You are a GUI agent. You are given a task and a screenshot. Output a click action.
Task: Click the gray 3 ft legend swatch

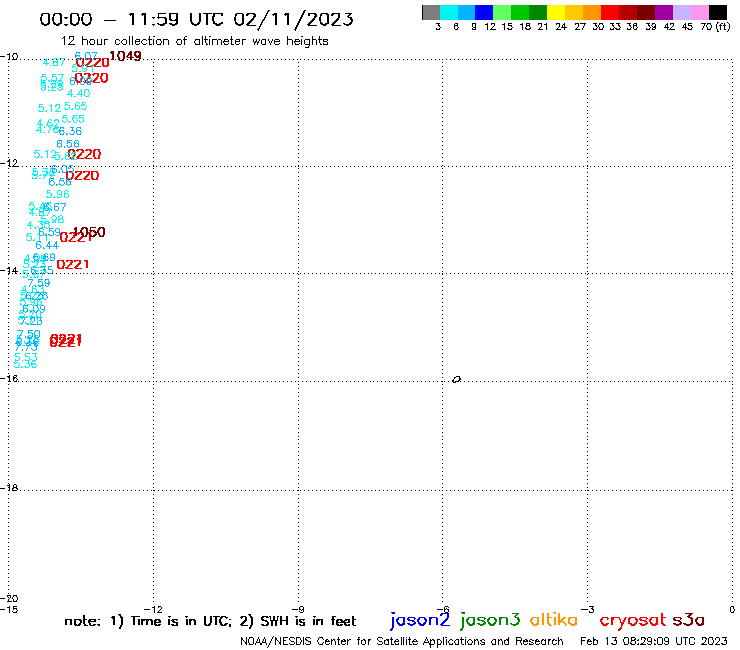pyautogui.click(x=431, y=12)
